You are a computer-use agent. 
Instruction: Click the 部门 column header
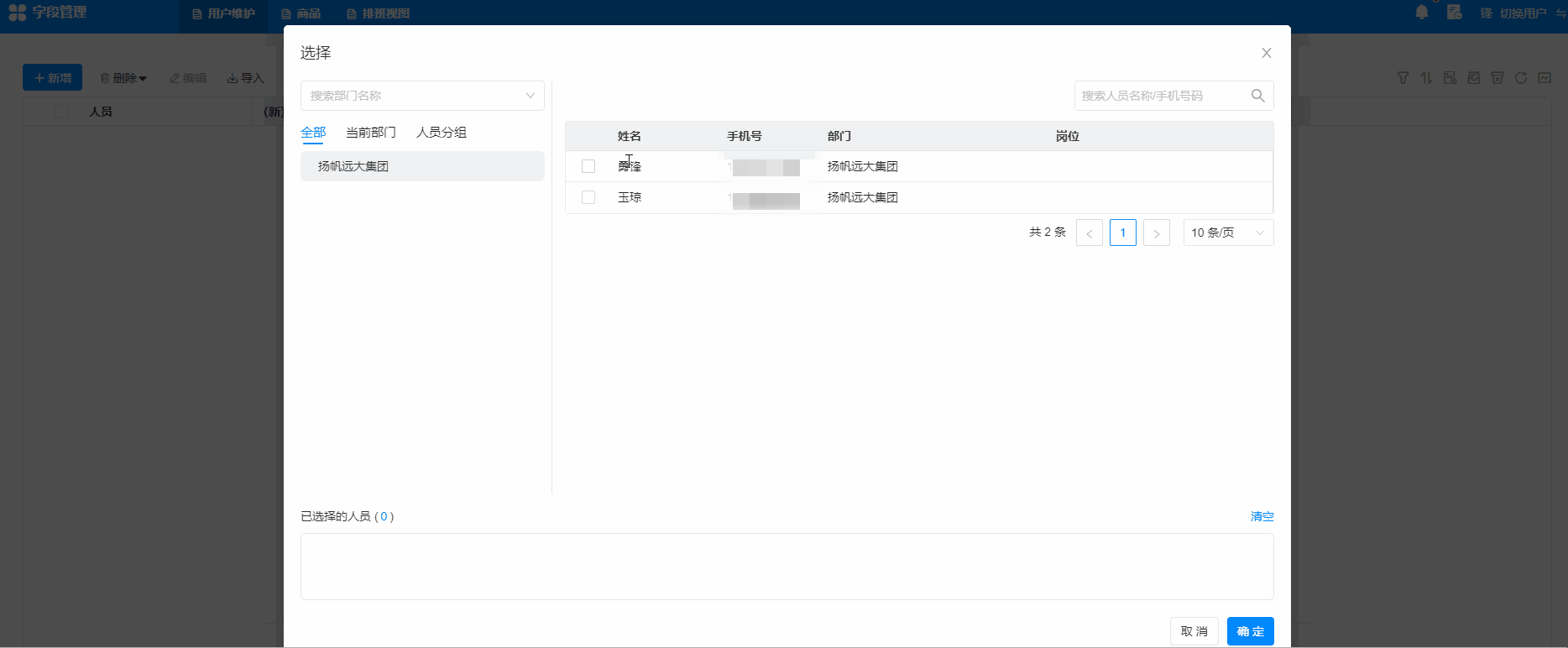pos(839,136)
